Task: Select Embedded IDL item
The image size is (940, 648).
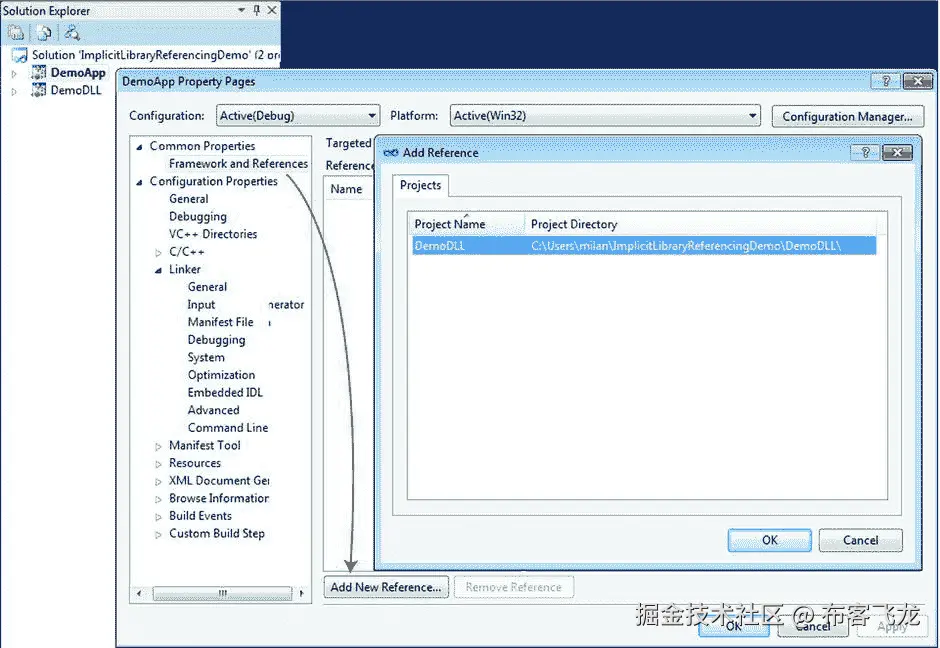Action: (x=225, y=393)
